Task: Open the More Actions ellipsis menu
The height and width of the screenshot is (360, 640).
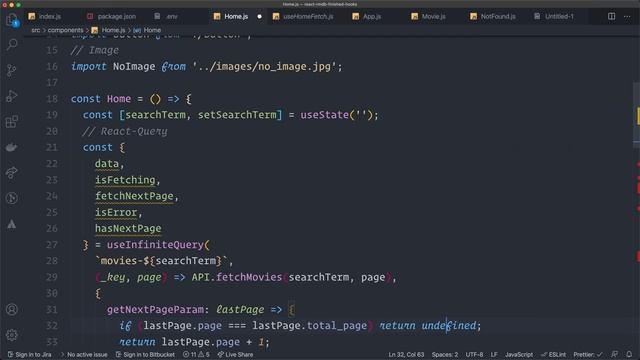Action: 627,16
